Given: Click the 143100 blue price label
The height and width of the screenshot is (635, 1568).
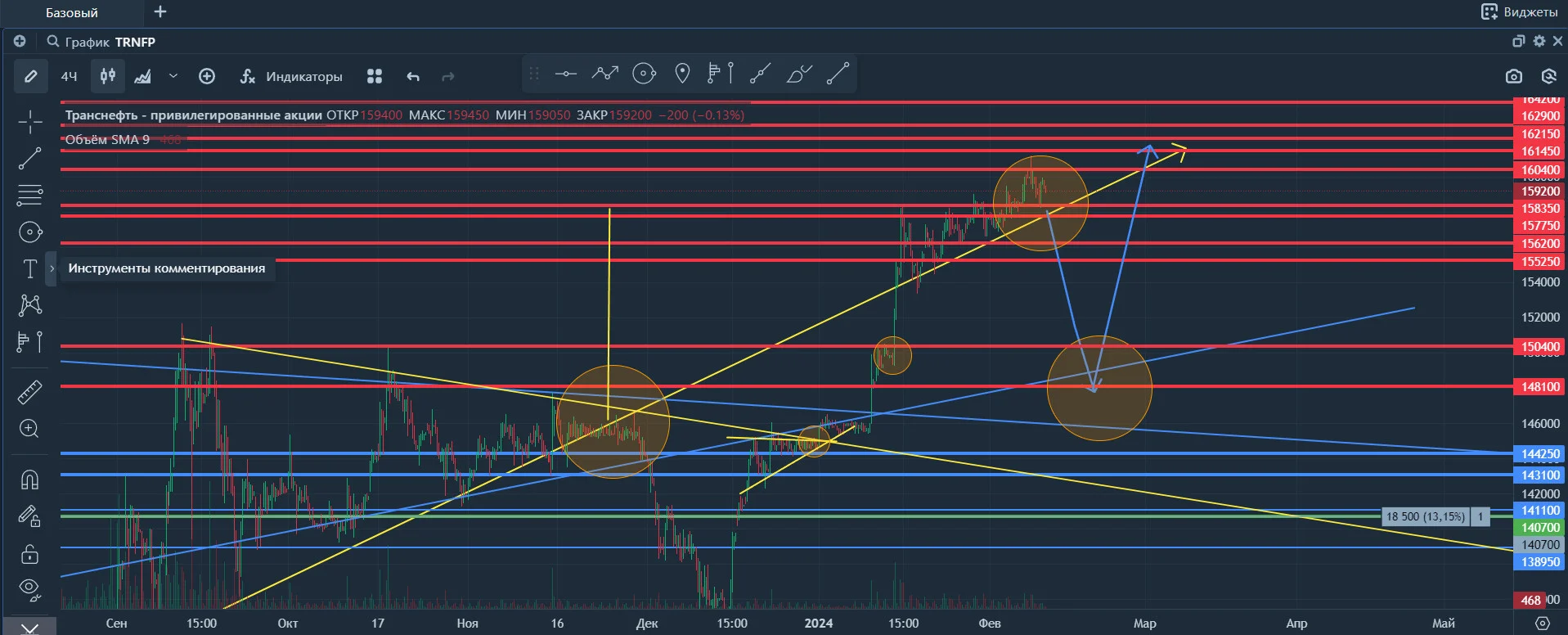Looking at the screenshot, I should click(x=1540, y=475).
